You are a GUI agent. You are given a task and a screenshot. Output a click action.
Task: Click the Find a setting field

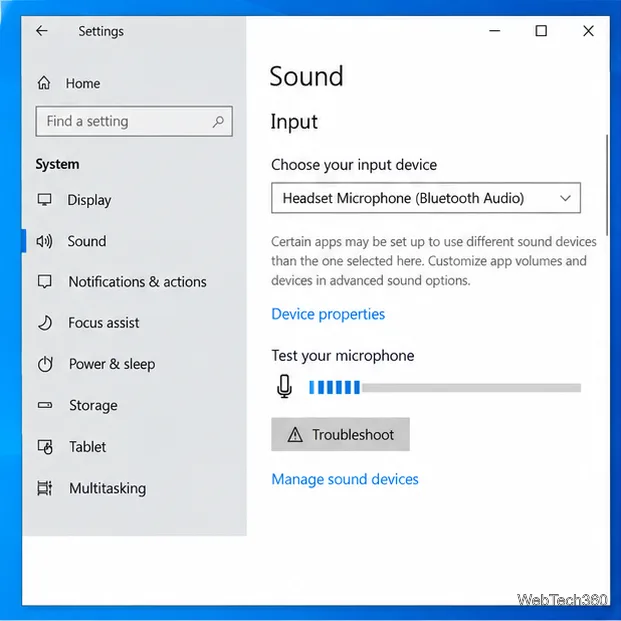(134, 121)
